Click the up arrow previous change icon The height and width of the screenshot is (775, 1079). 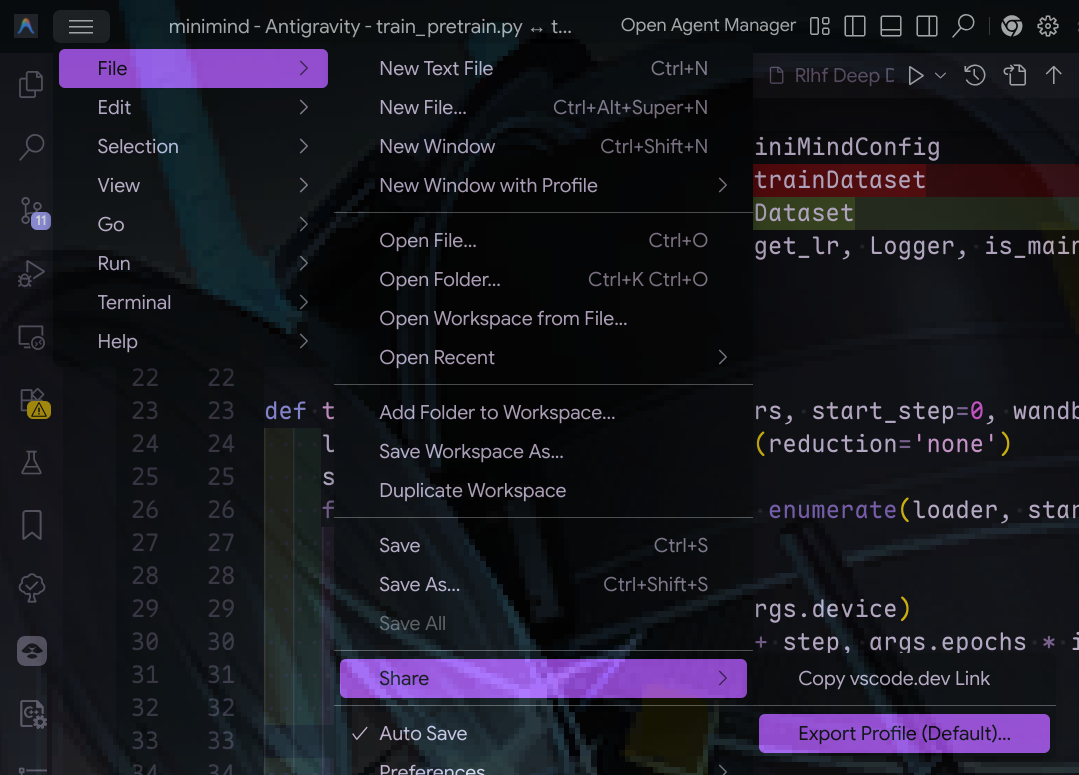[1054, 75]
